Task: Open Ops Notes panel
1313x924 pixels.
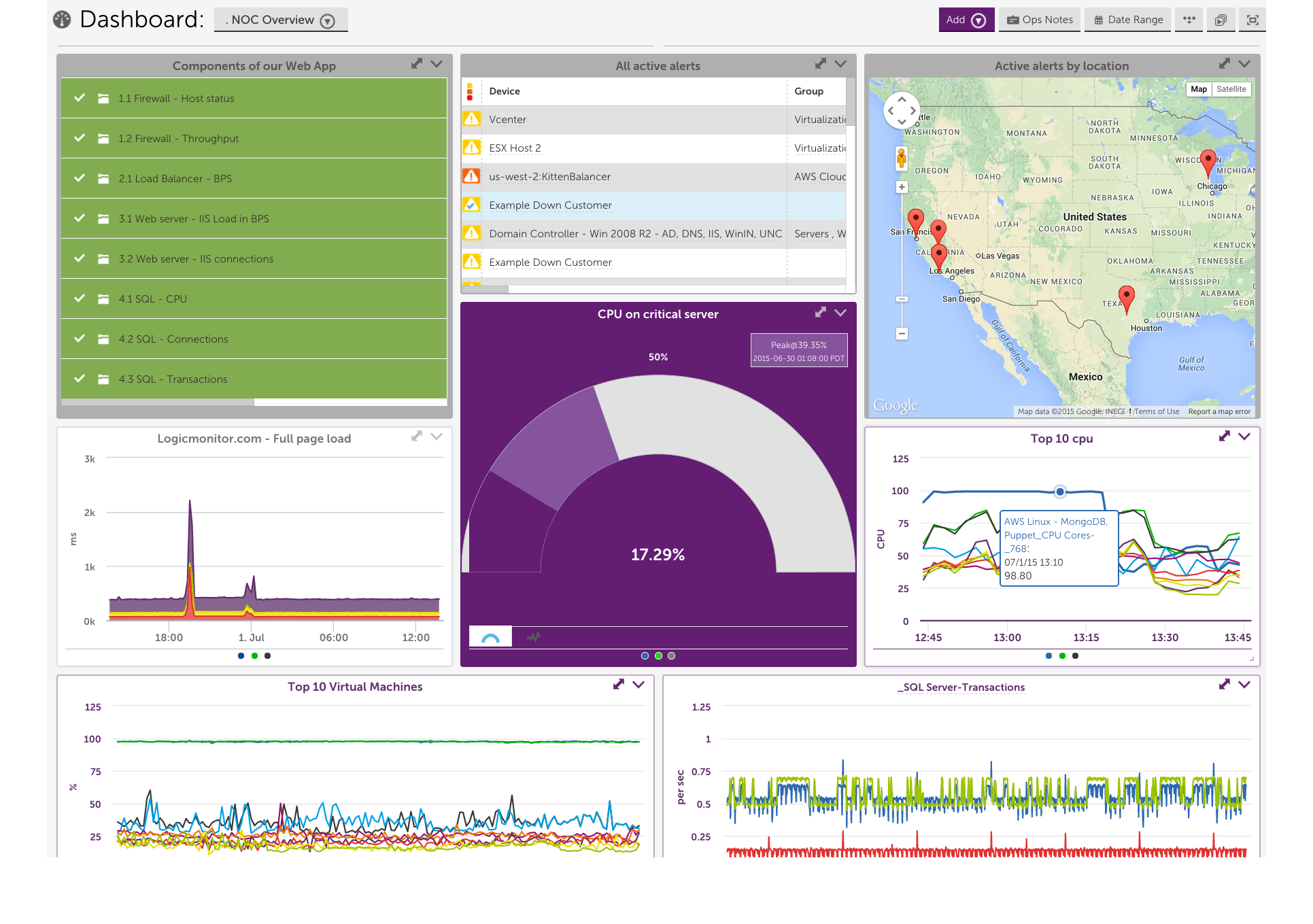Action: 1039,20
